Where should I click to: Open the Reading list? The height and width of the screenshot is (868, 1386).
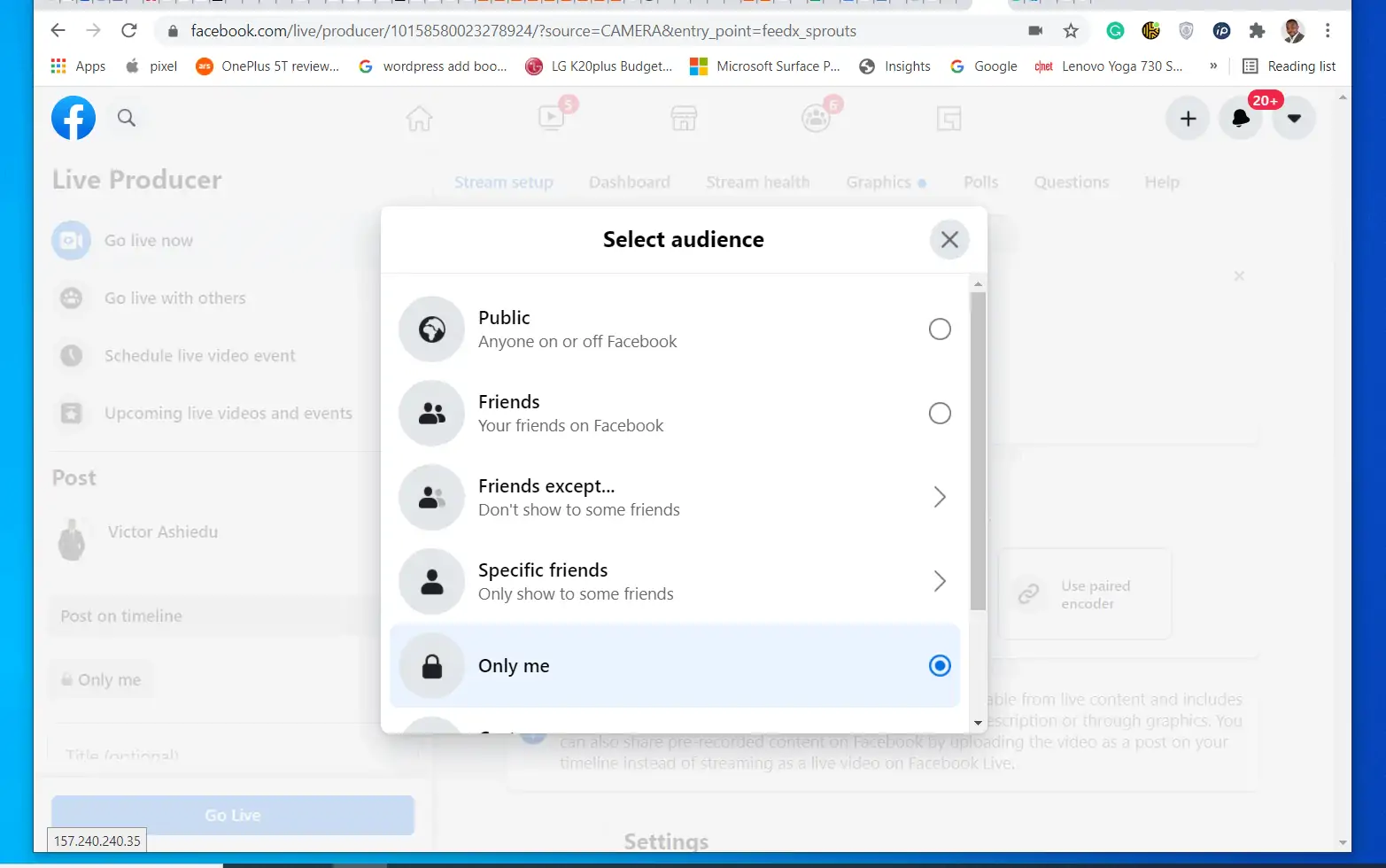[x=1289, y=66]
